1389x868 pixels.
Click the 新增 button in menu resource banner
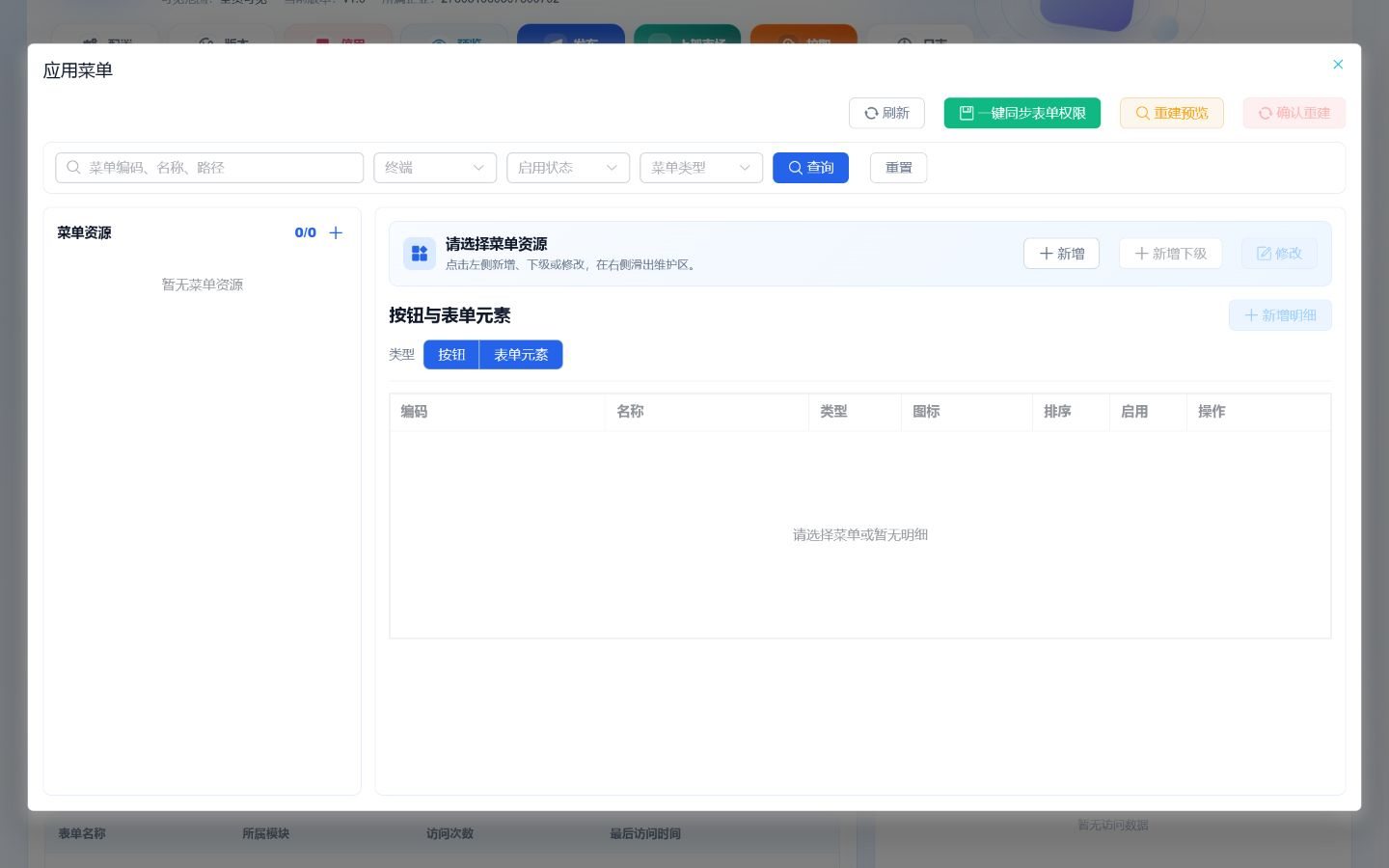1061,254
